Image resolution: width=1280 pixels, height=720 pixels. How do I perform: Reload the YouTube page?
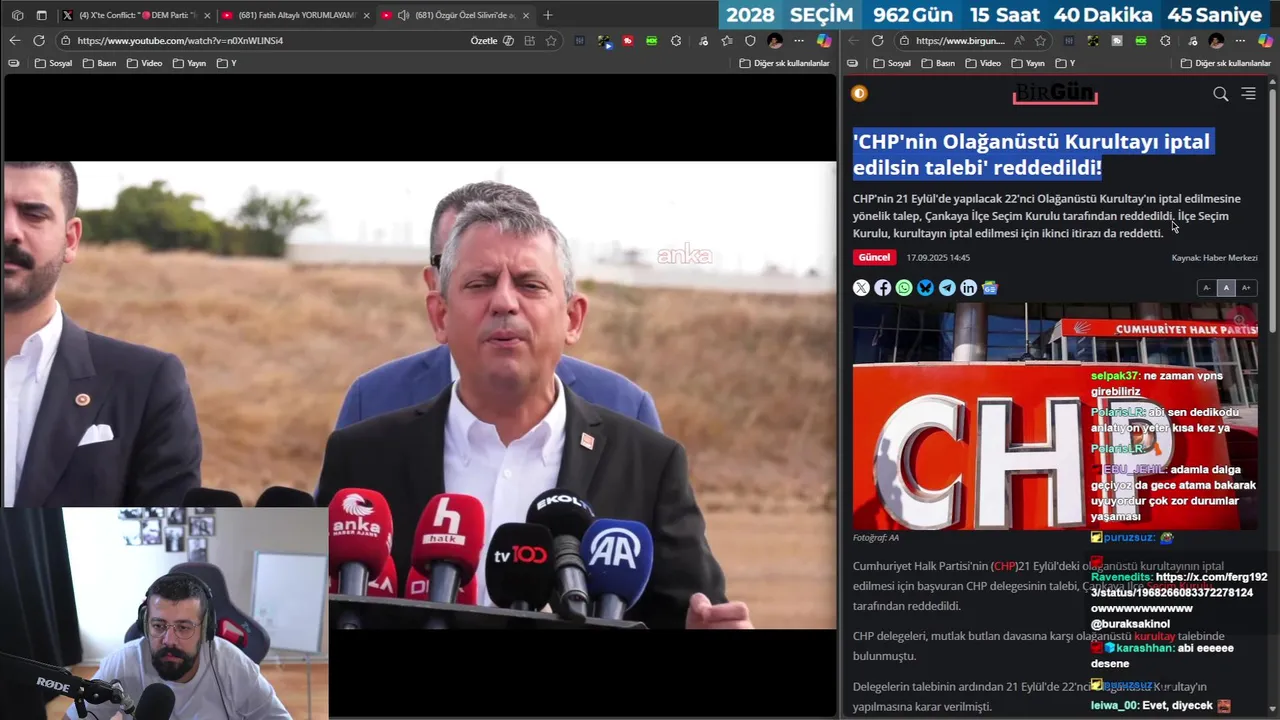point(39,40)
